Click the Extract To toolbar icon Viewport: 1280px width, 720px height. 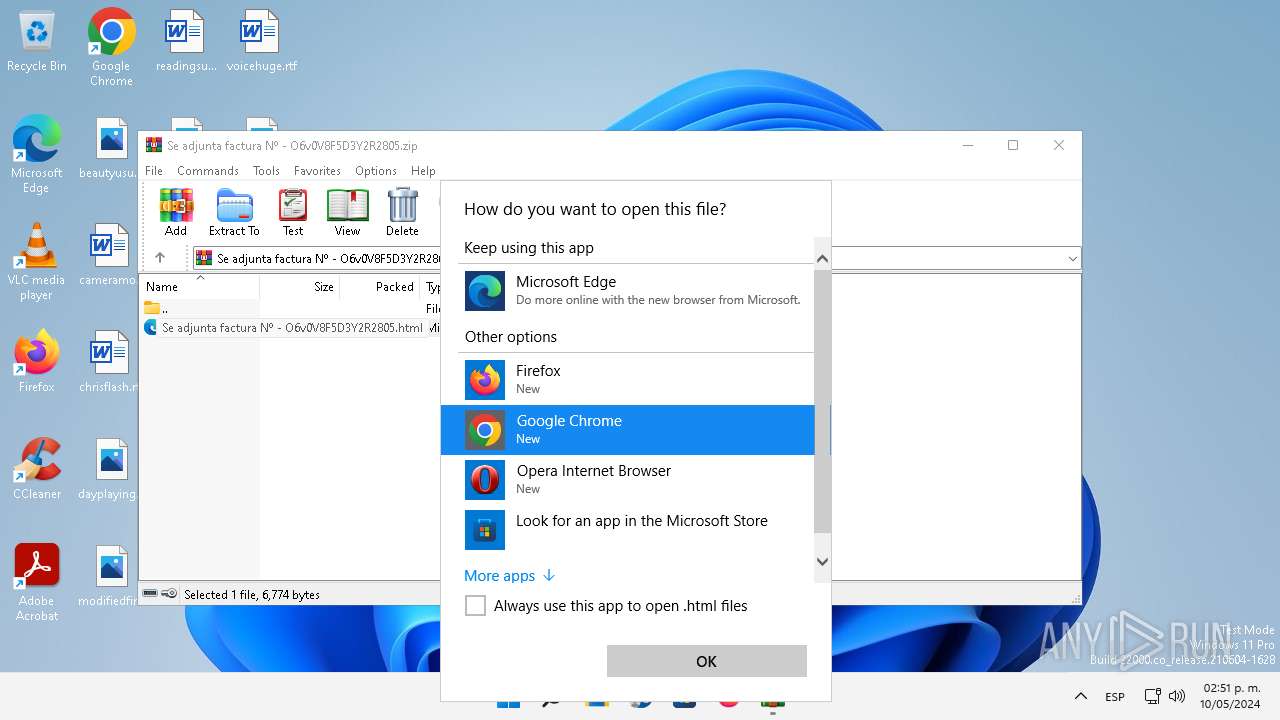click(x=234, y=212)
